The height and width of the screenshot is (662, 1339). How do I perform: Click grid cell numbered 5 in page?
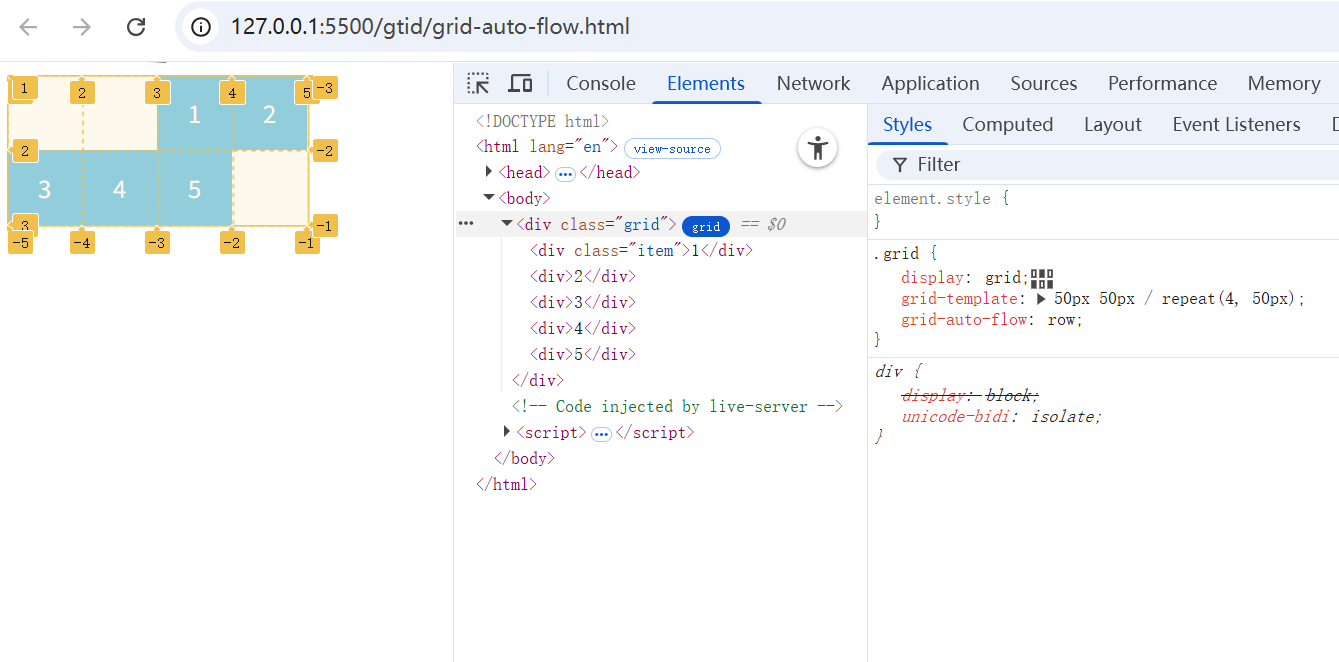coord(195,188)
